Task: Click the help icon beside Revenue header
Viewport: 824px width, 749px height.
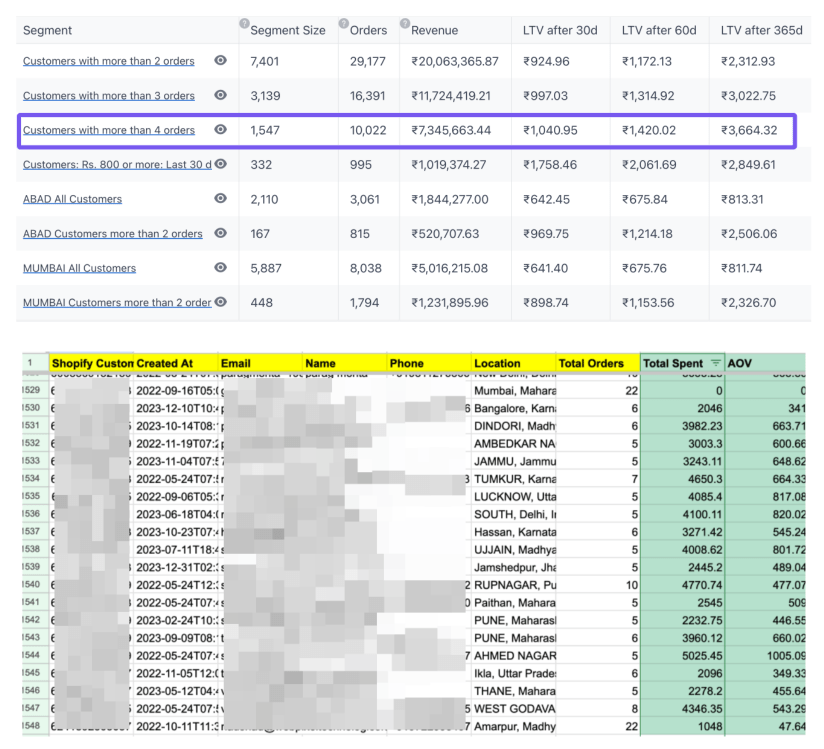Action: pyautogui.click(x=405, y=23)
